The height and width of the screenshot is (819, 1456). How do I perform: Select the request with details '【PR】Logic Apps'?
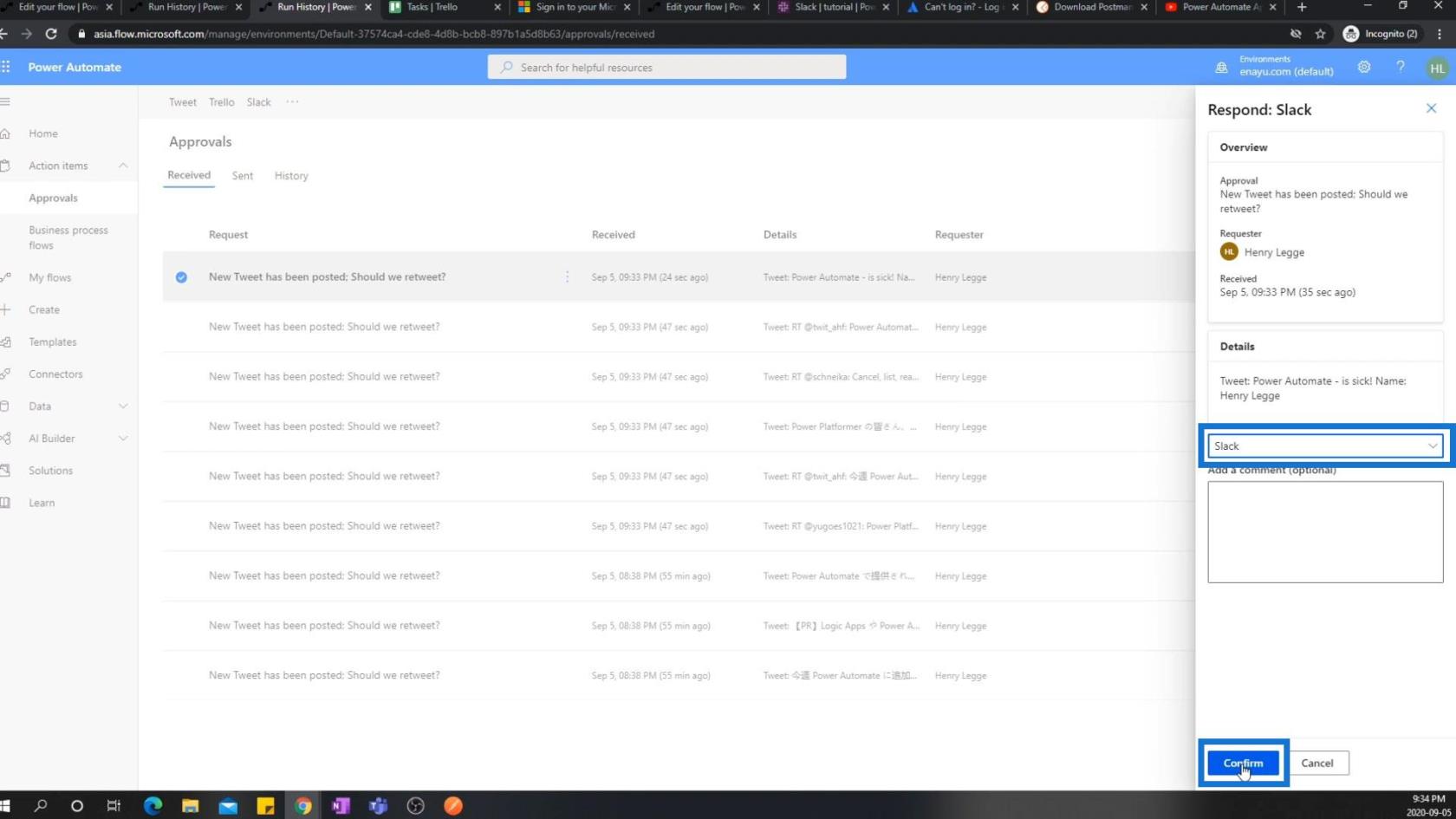[679, 625]
